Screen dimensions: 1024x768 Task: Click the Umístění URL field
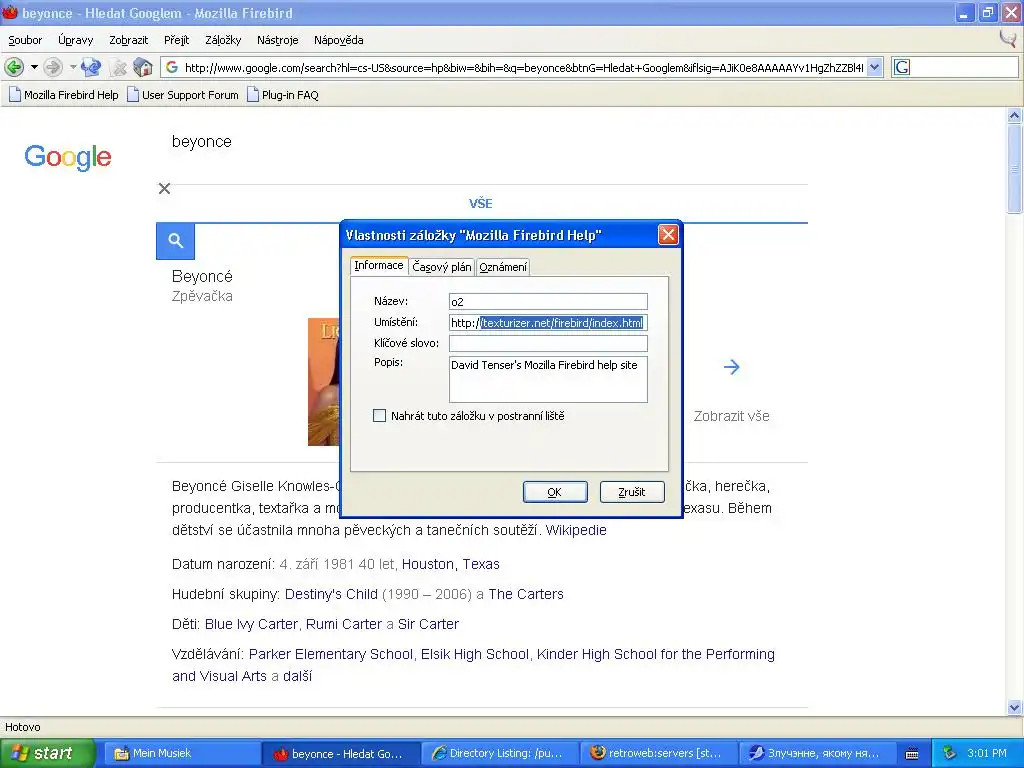[548, 323]
